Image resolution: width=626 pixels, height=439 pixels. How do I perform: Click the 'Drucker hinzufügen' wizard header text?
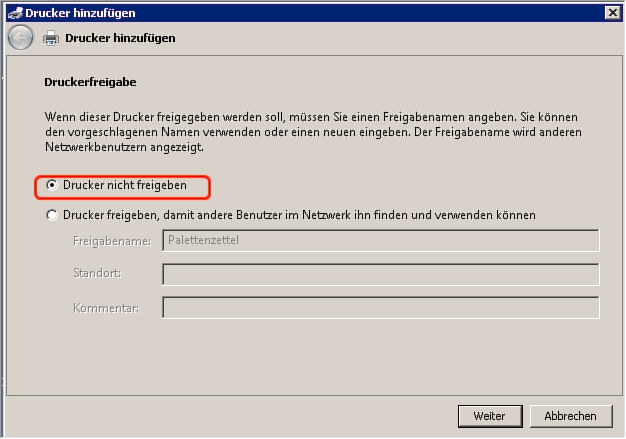click(120, 39)
